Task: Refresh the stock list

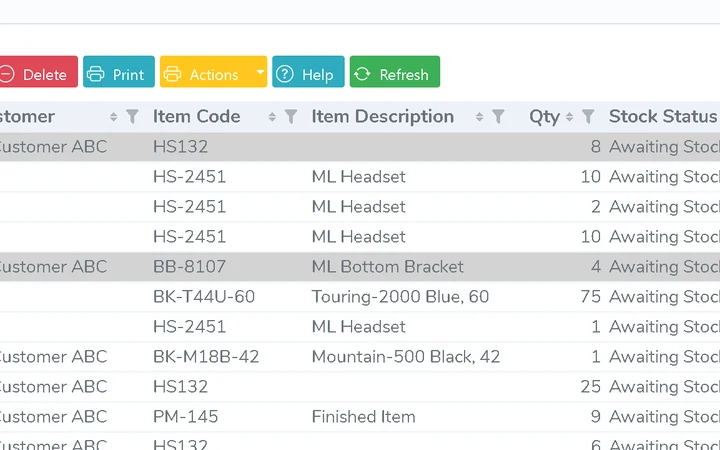Action: coord(395,72)
